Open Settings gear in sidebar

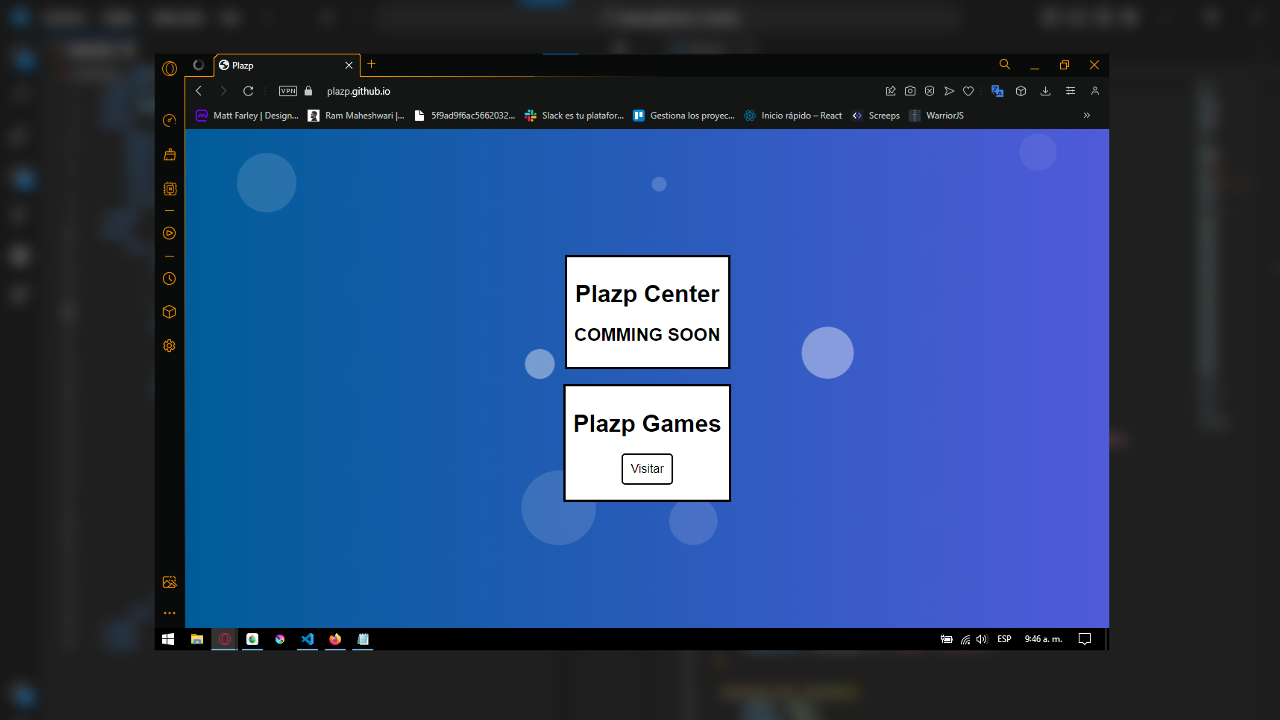[x=169, y=346]
